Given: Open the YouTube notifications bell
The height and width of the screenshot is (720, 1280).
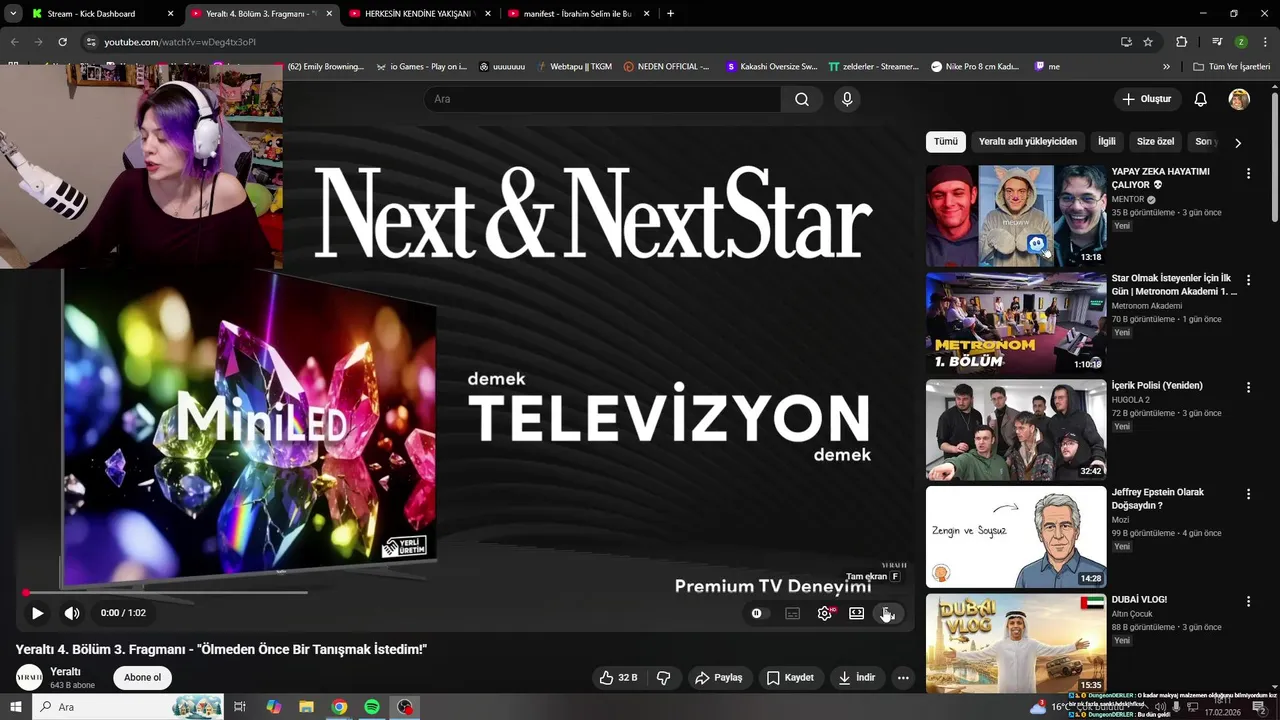Looking at the screenshot, I should (1201, 99).
